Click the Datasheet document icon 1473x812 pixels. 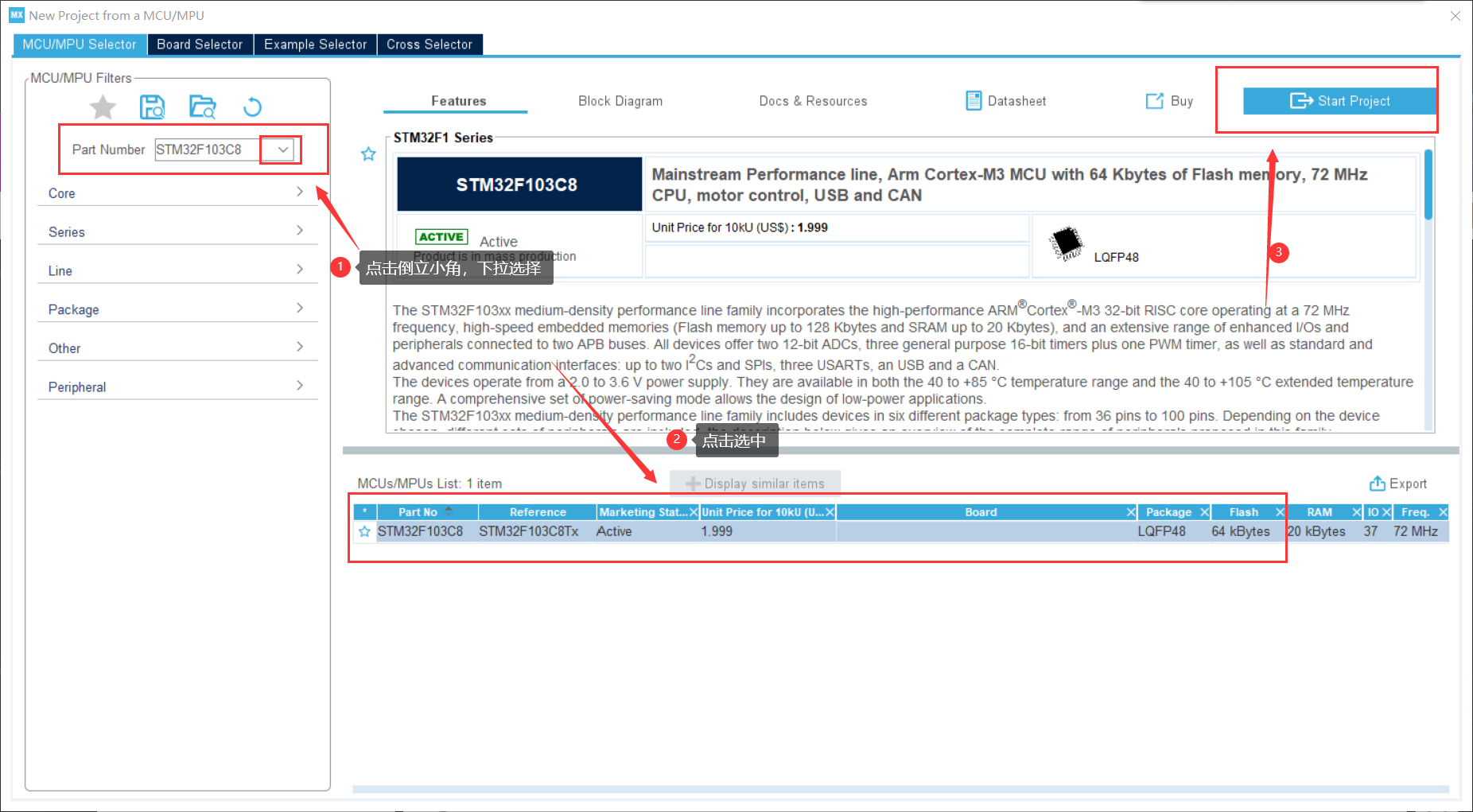(974, 101)
